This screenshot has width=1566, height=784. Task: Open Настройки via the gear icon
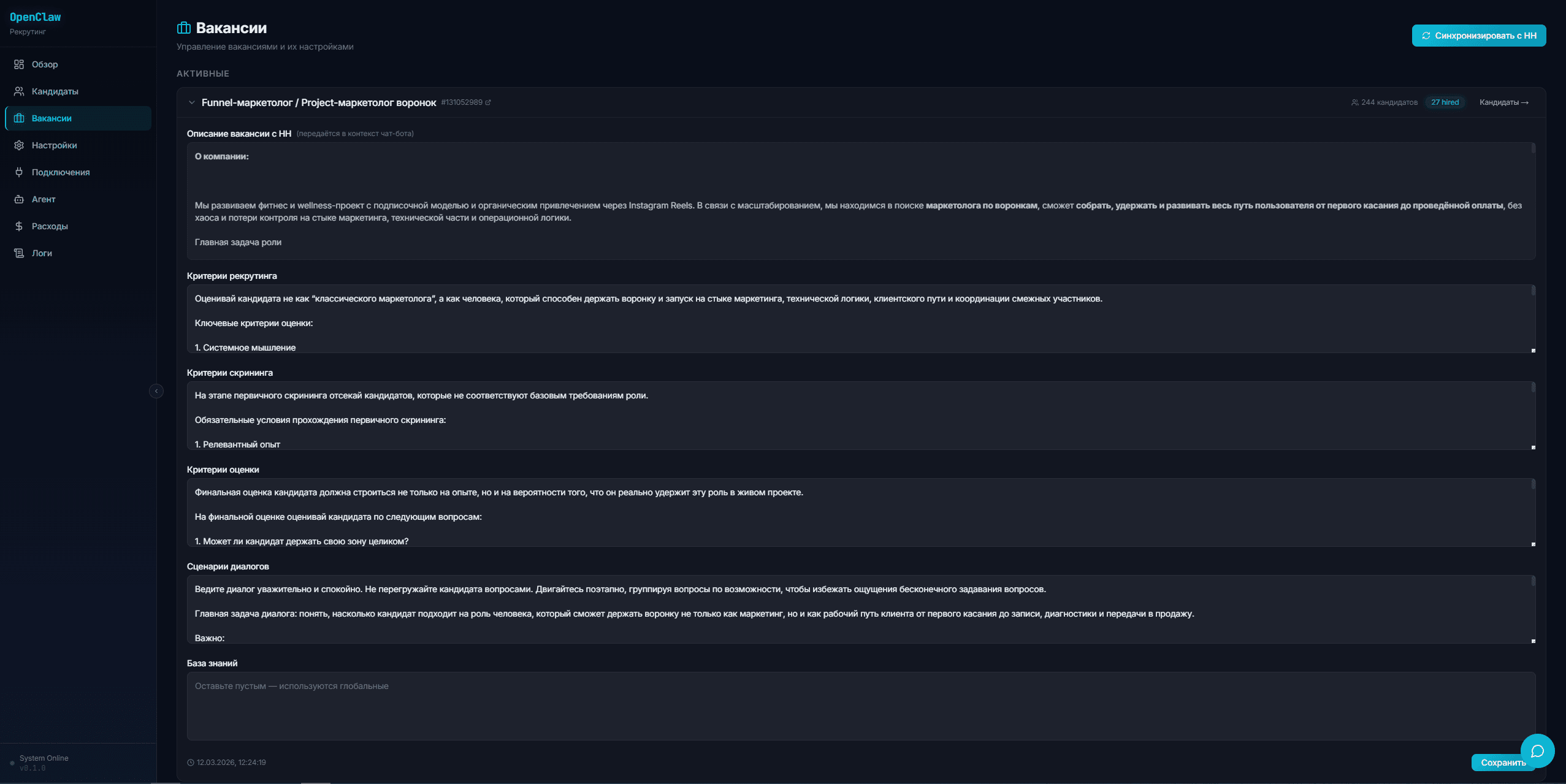(18, 145)
